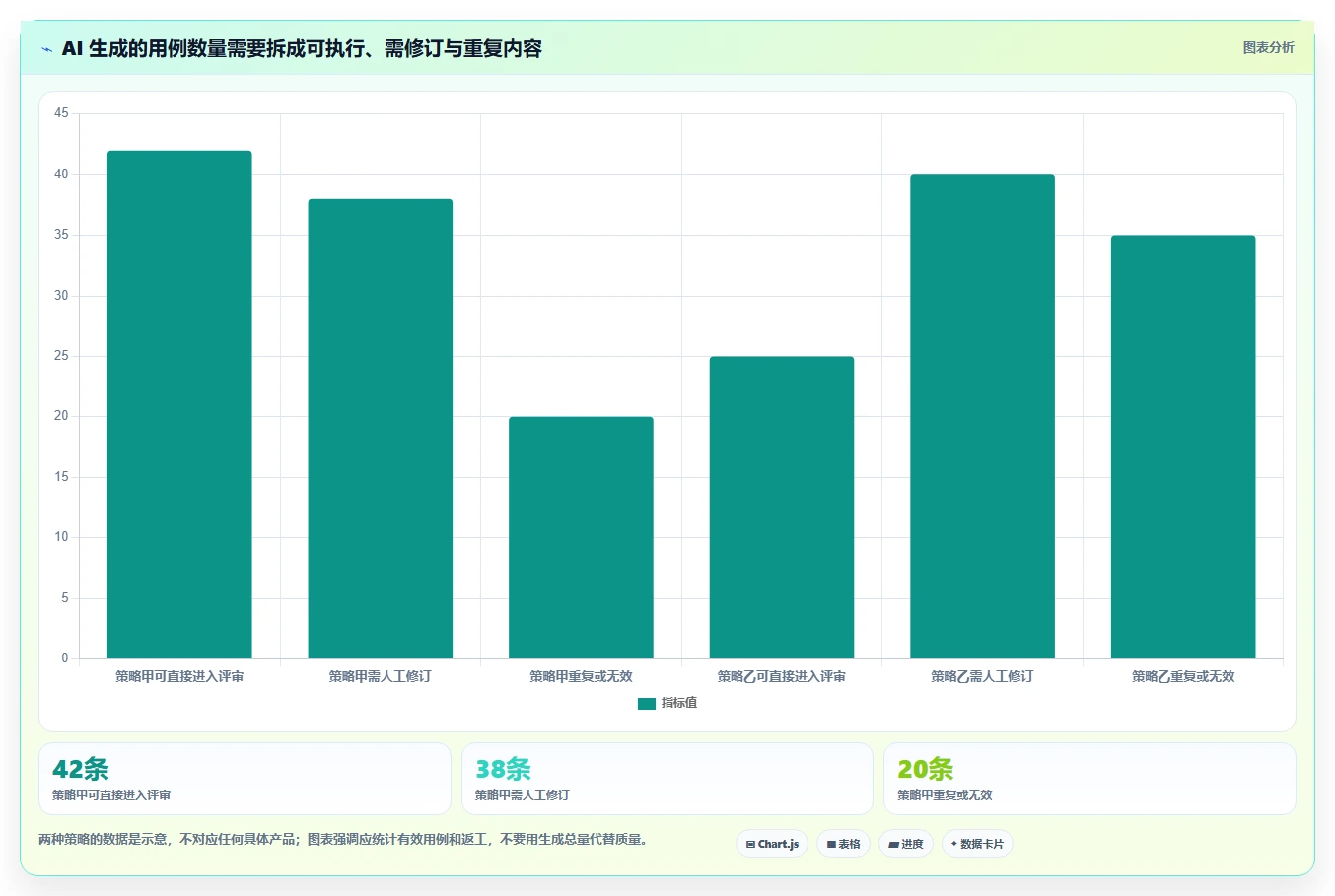The image size is (1335, 896).
Task: Click the 进度 tag
Action: click(x=906, y=844)
